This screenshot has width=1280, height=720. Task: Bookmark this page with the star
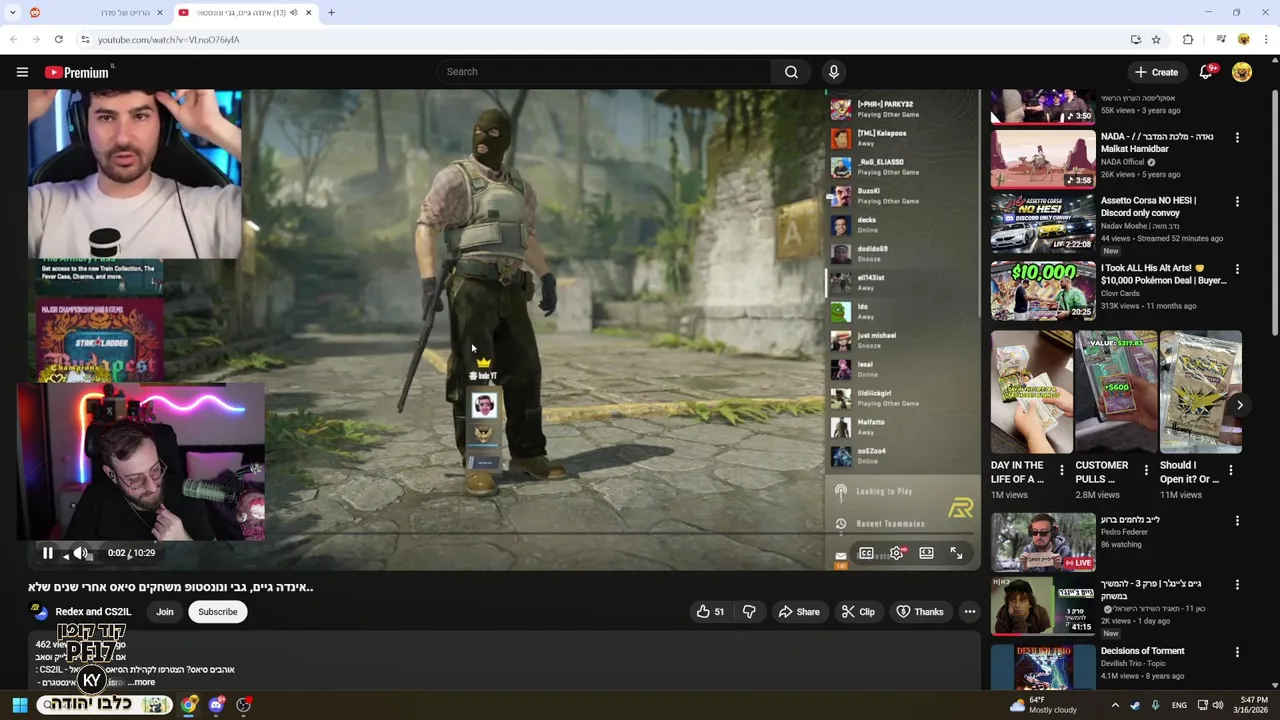pos(1157,40)
